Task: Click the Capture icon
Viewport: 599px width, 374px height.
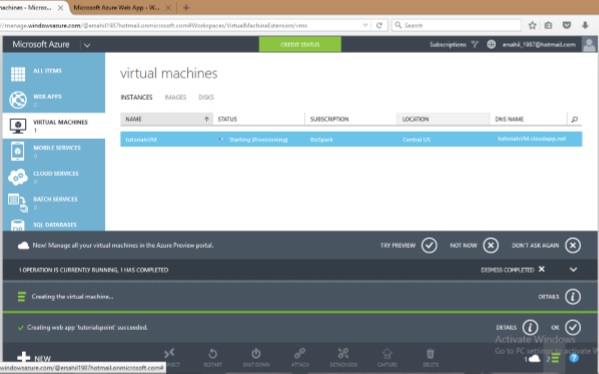Action: coord(387,353)
